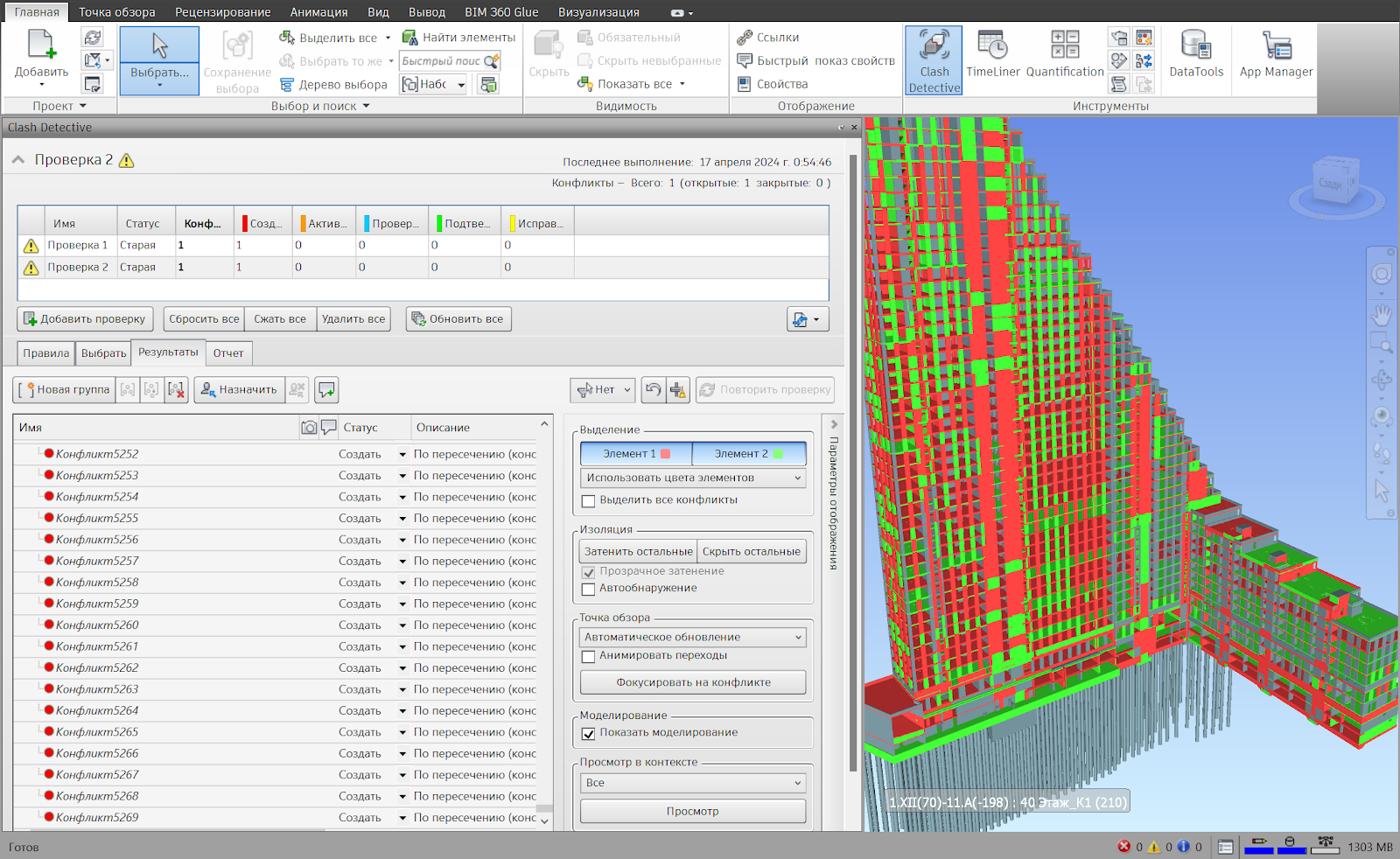Open the Анимация ribbon tab

tap(318, 12)
